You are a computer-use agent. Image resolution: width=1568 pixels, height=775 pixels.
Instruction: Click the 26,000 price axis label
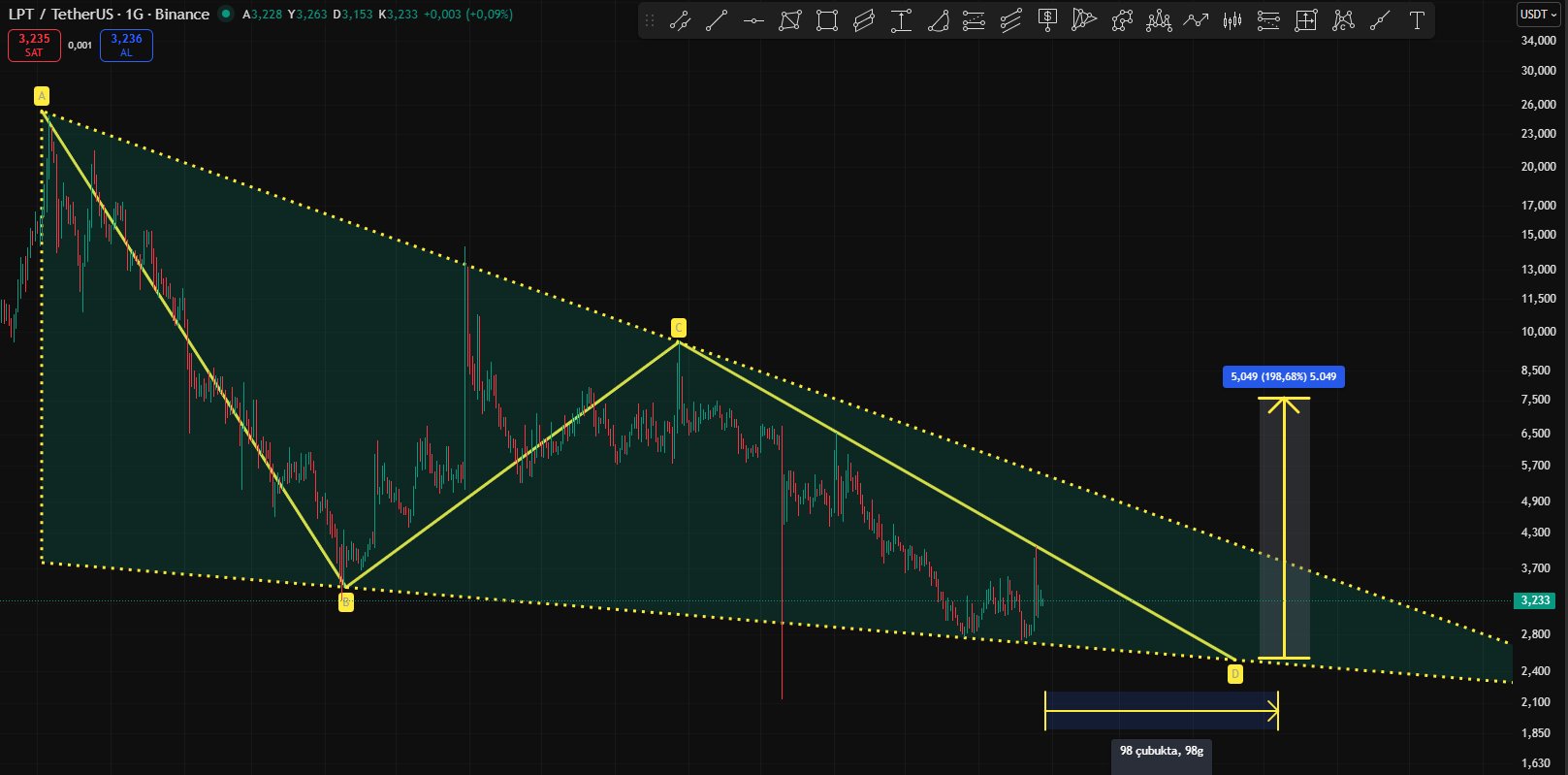click(1539, 105)
